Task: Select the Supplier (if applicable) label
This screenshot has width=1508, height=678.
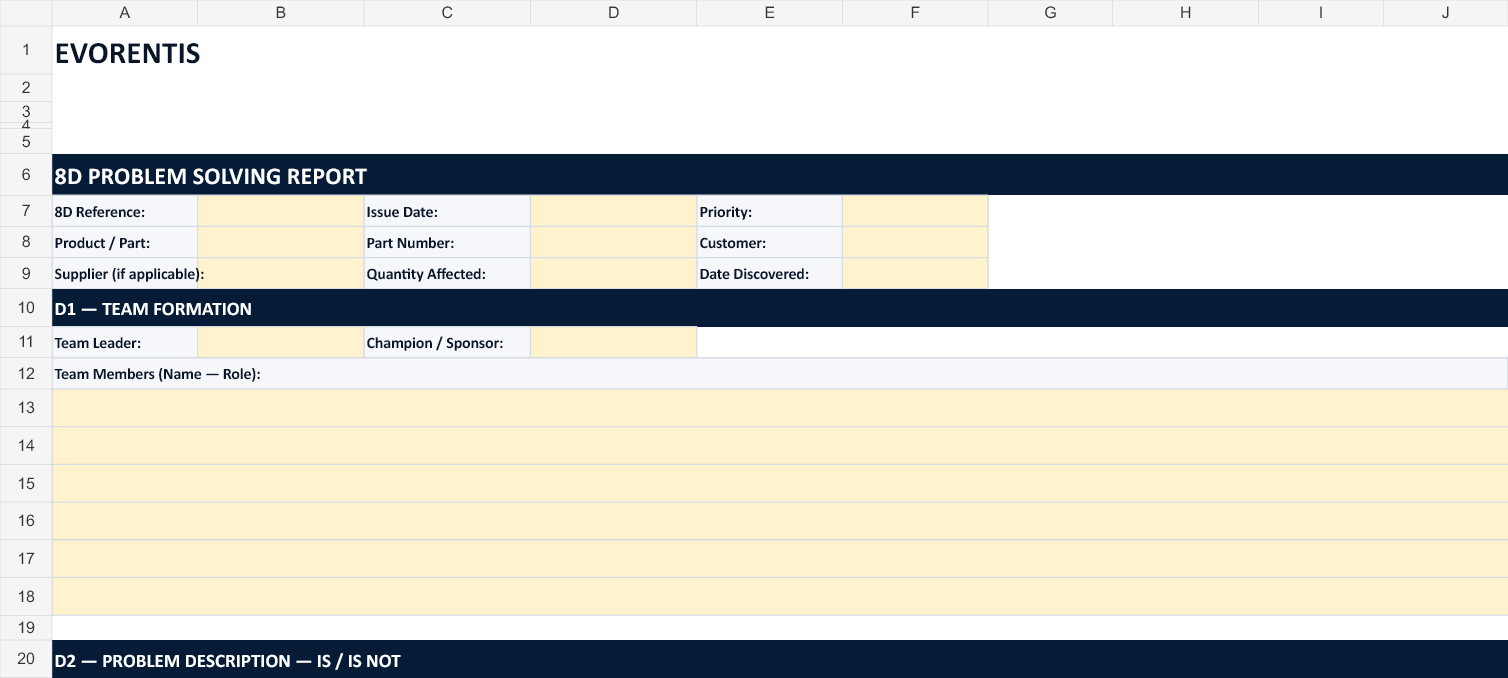Action: 125,273
